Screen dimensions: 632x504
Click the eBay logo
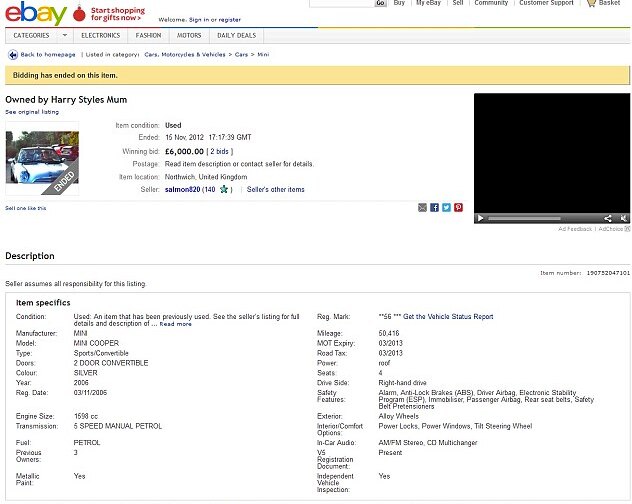click(x=35, y=13)
